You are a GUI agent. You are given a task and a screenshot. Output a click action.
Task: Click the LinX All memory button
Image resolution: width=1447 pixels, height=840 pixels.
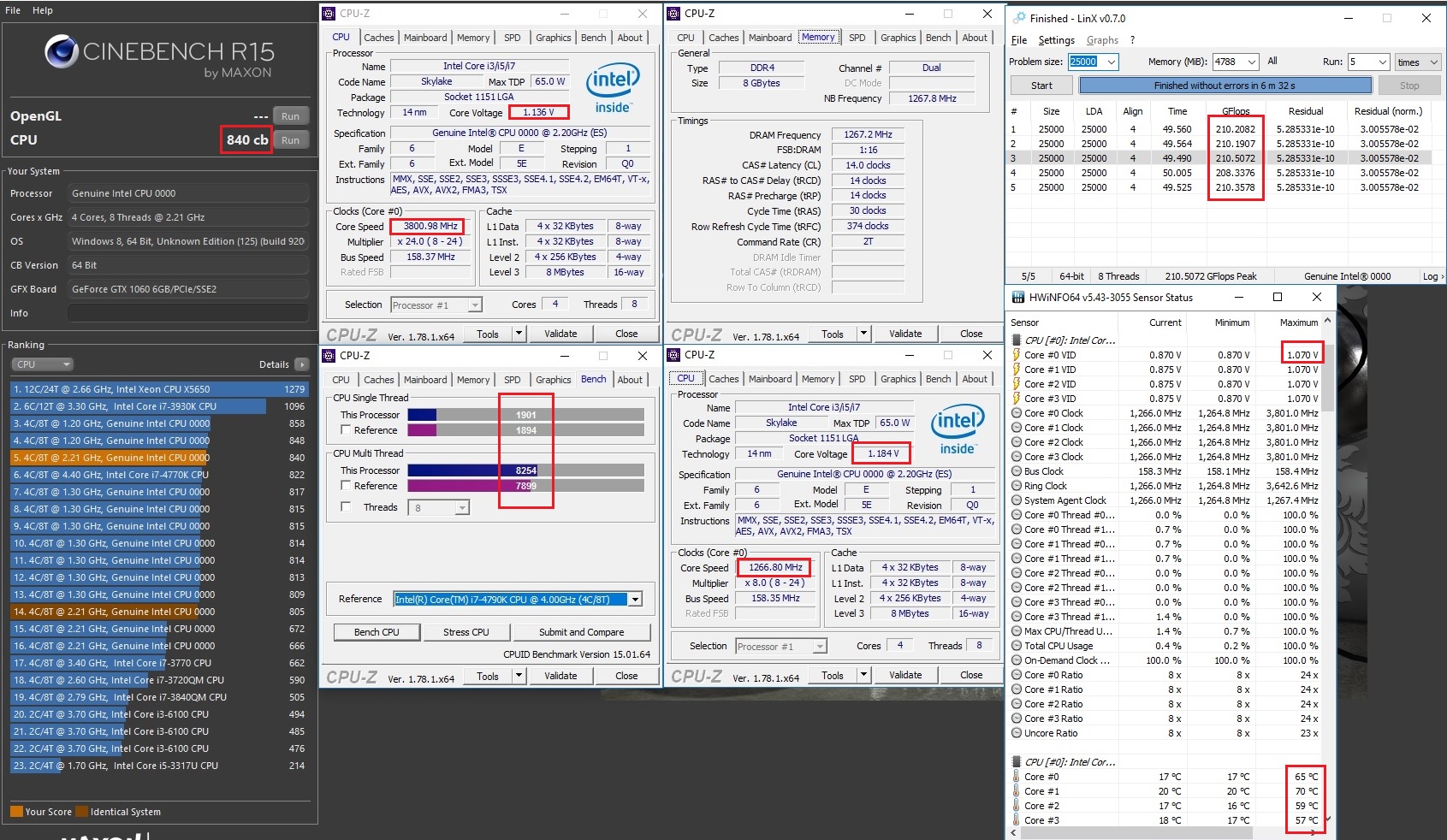1272,62
